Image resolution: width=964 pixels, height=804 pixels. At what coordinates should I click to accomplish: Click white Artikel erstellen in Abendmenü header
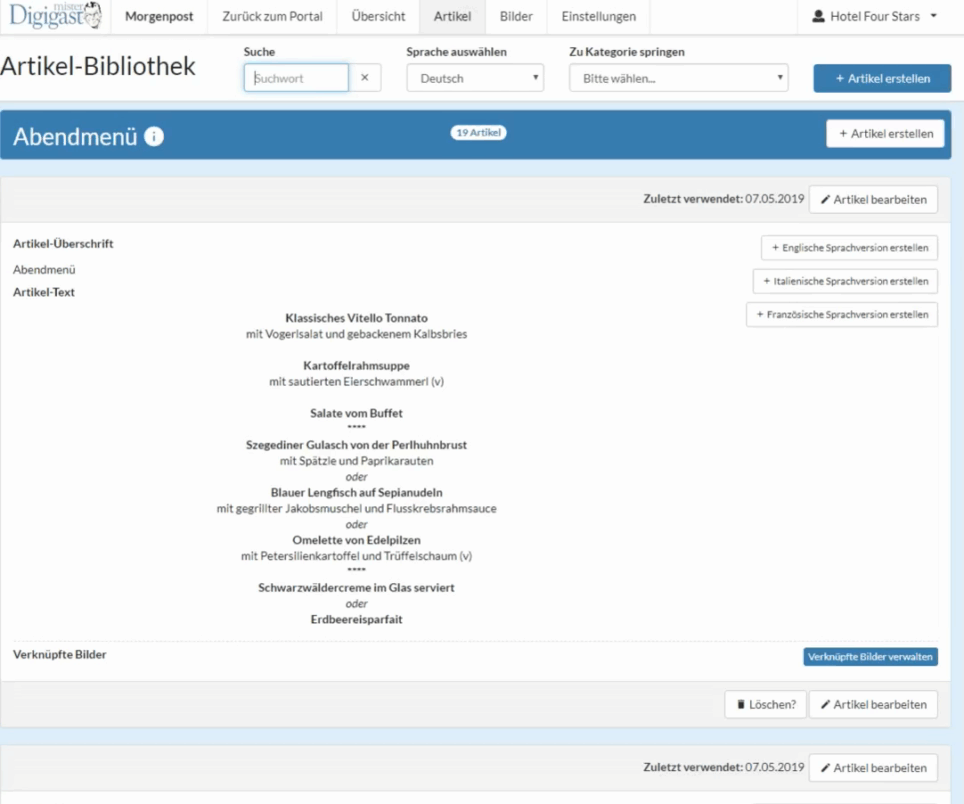[884, 134]
